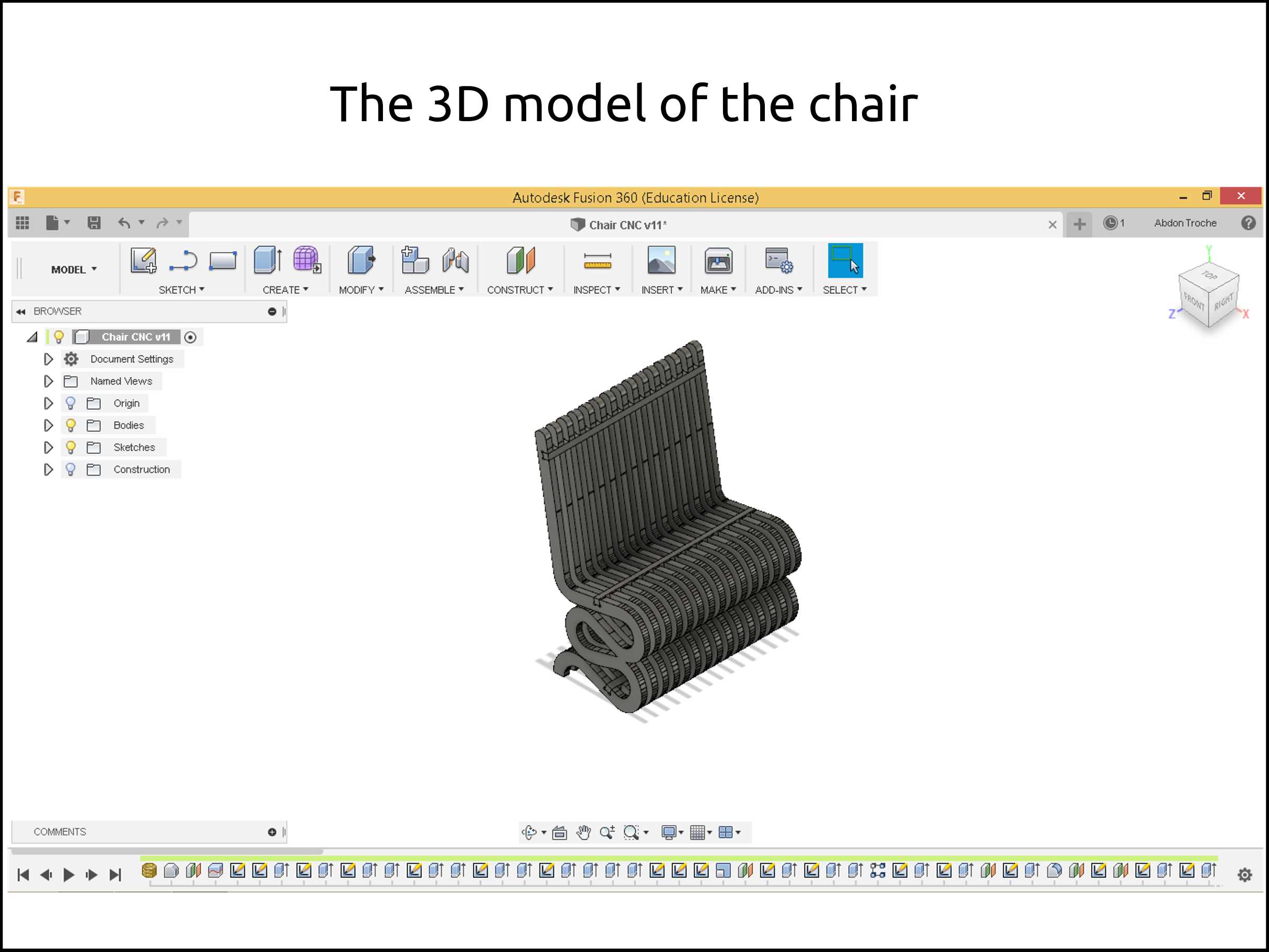Click the New Component assemble icon
Viewport: 1269px width, 952px height.
(x=415, y=260)
